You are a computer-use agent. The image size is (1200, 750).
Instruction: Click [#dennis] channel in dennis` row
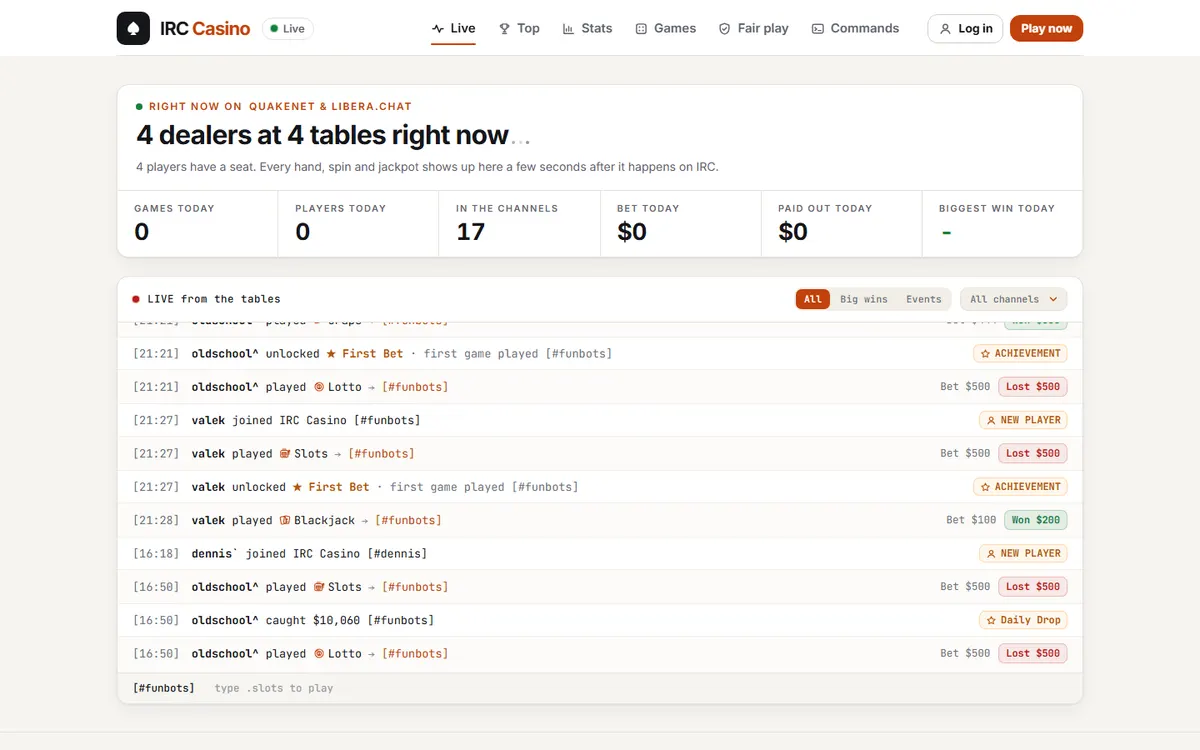[x=397, y=554]
